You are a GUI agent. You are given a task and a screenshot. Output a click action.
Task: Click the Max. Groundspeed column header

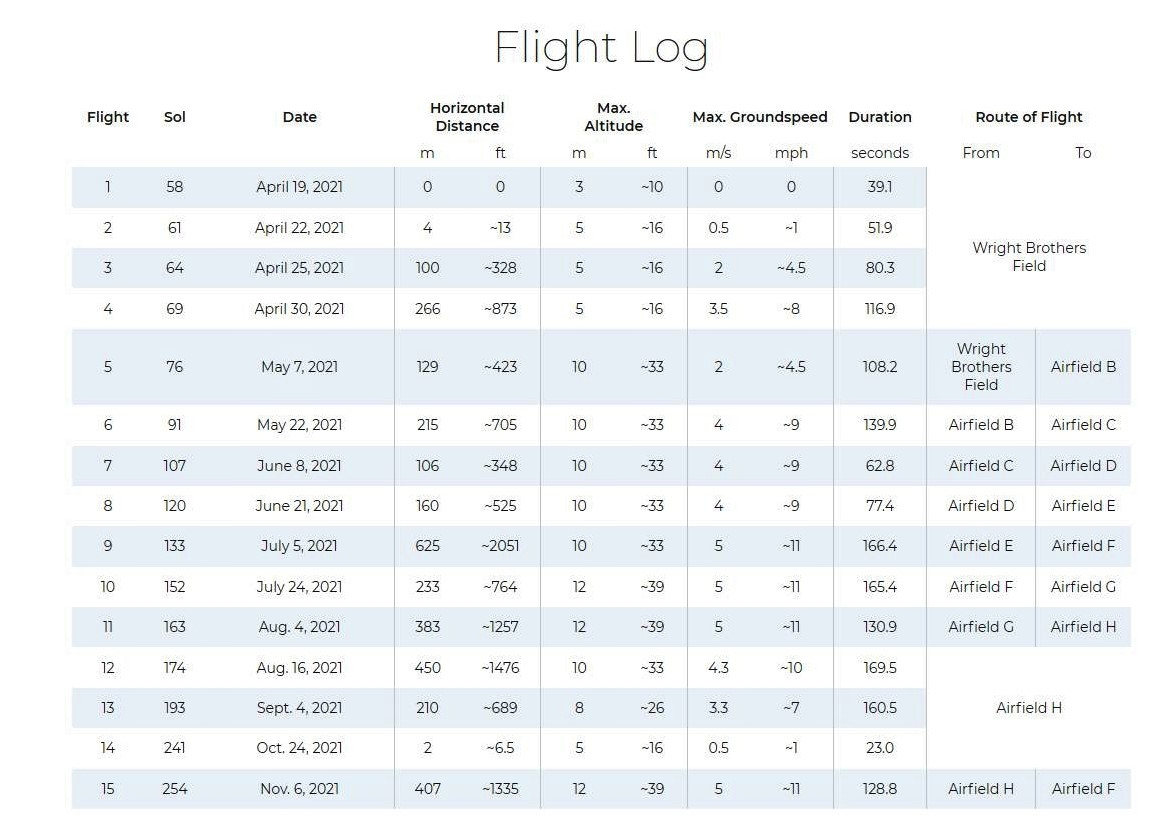click(x=760, y=117)
